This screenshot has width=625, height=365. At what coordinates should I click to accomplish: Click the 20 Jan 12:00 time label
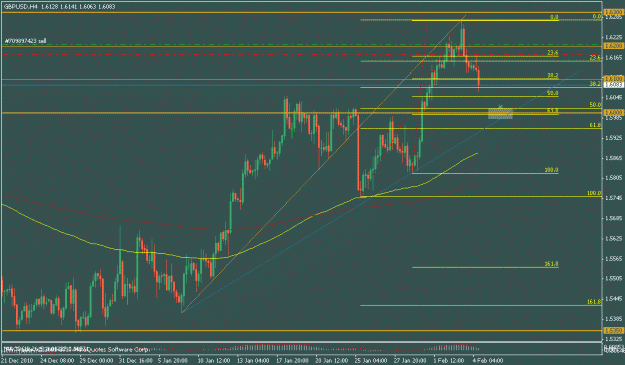click(331, 361)
